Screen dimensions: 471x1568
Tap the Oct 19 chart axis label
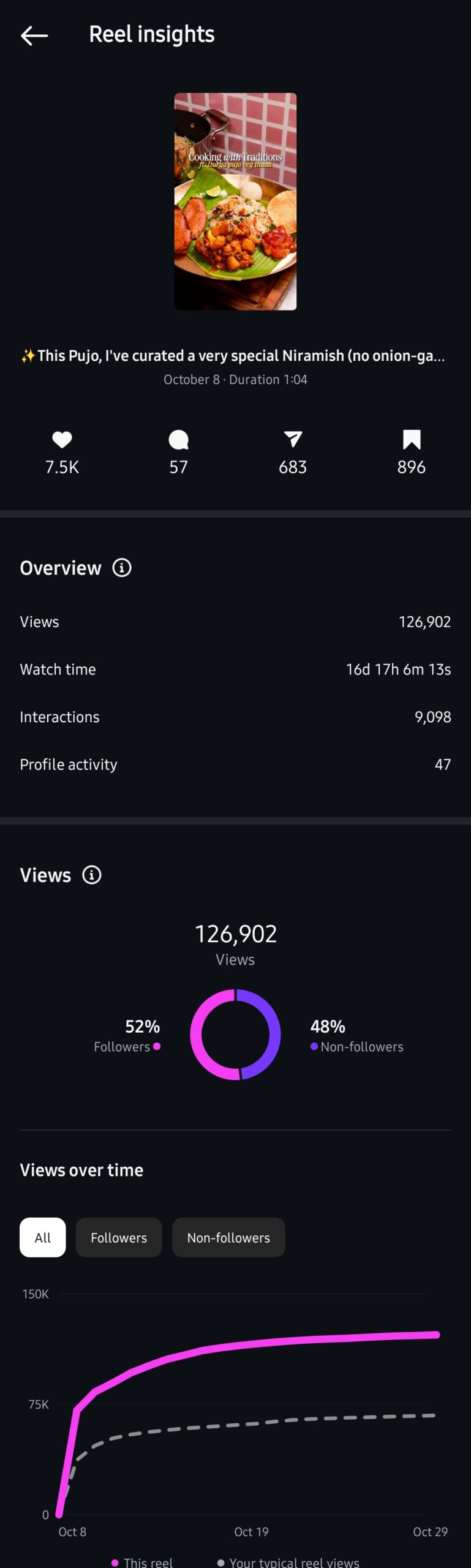251,1531
